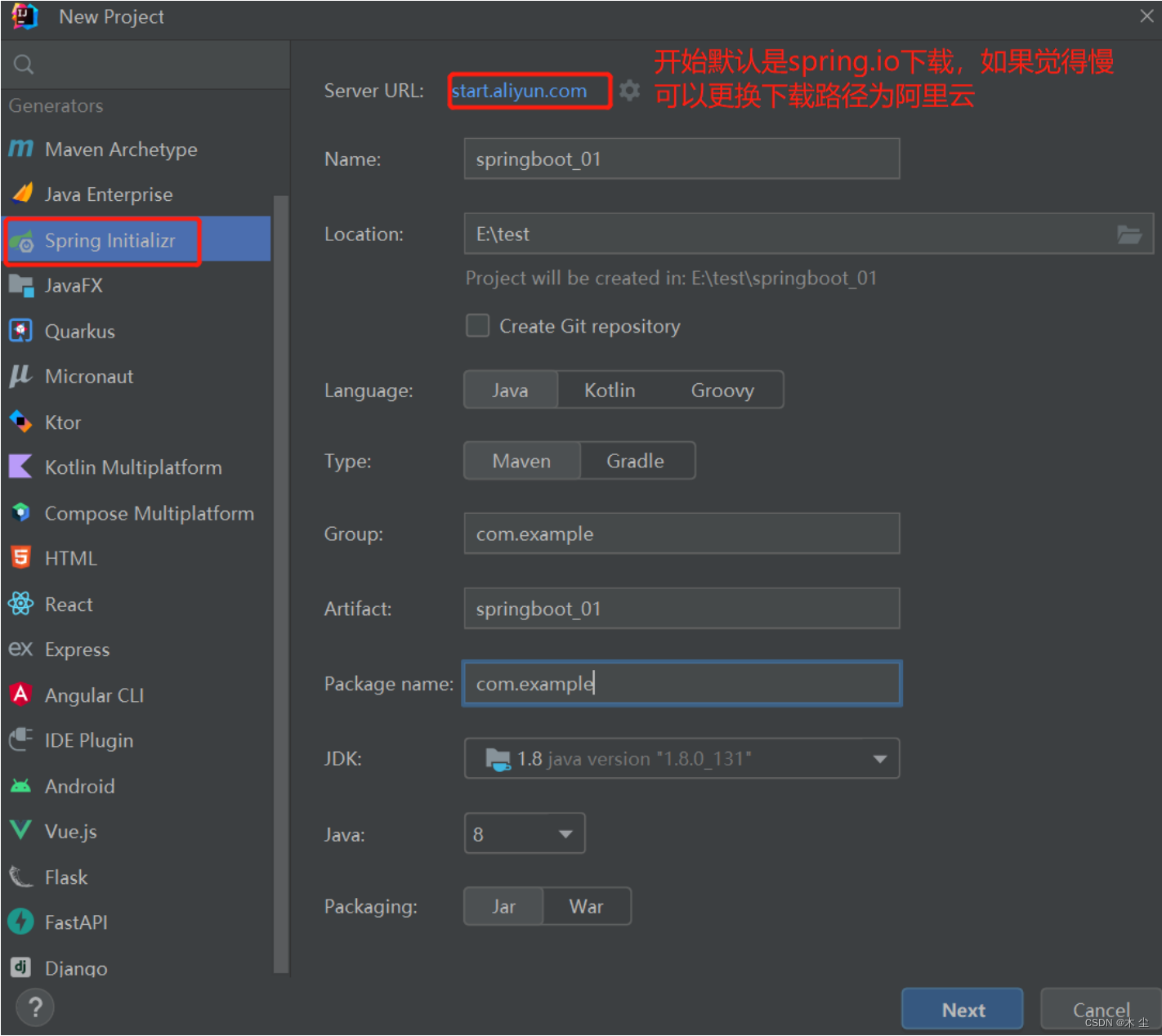
Task: Click the Micronaut mu icon
Action: [20, 376]
